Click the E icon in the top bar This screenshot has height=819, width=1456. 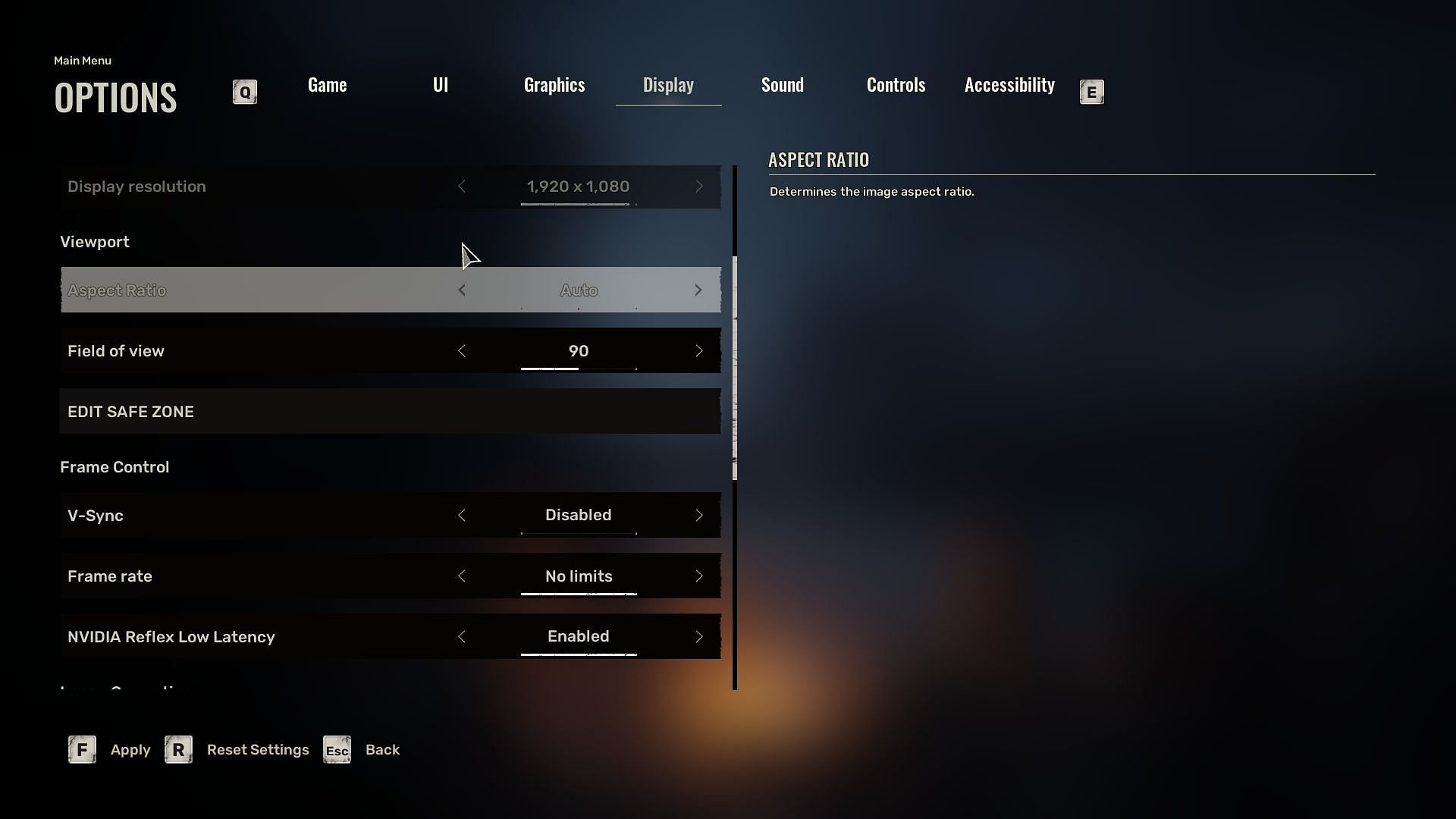pyautogui.click(x=1091, y=91)
